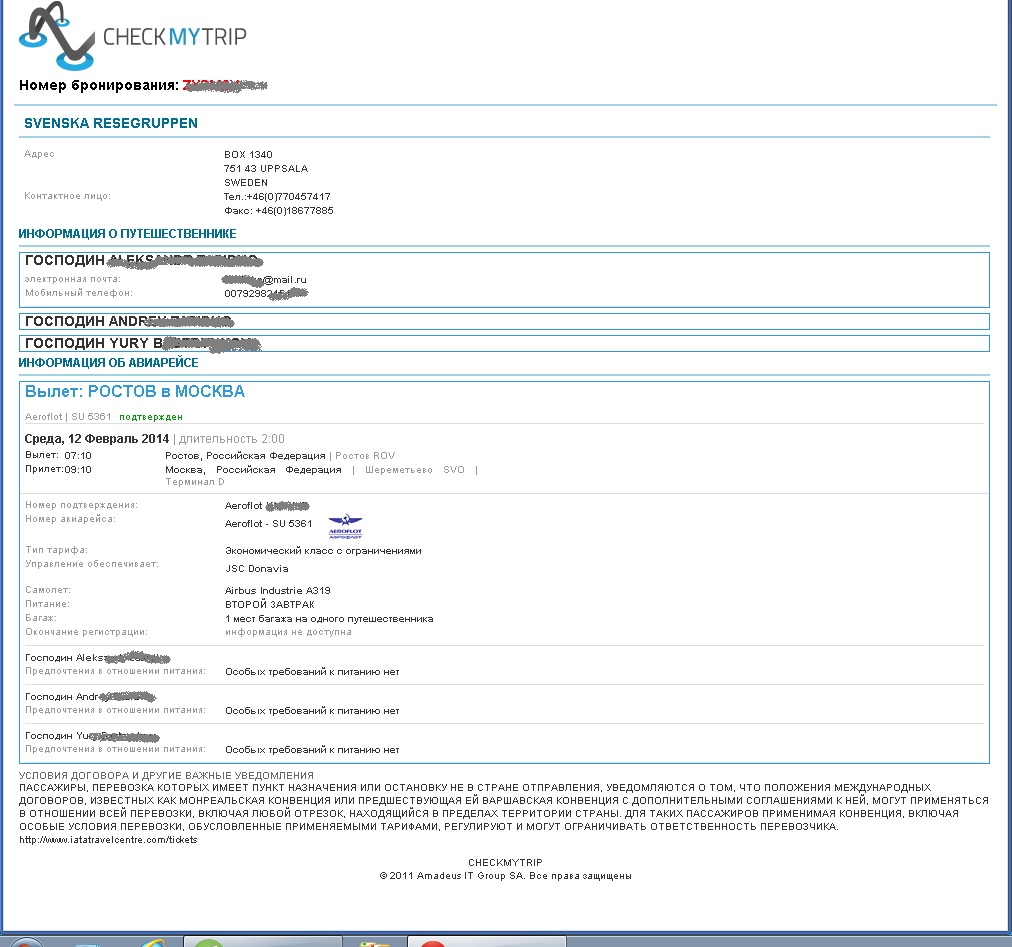Click the 'Тип тарифа:' label
Image resolution: width=1012 pixels, height=947 pixels.
click(56, 550)
